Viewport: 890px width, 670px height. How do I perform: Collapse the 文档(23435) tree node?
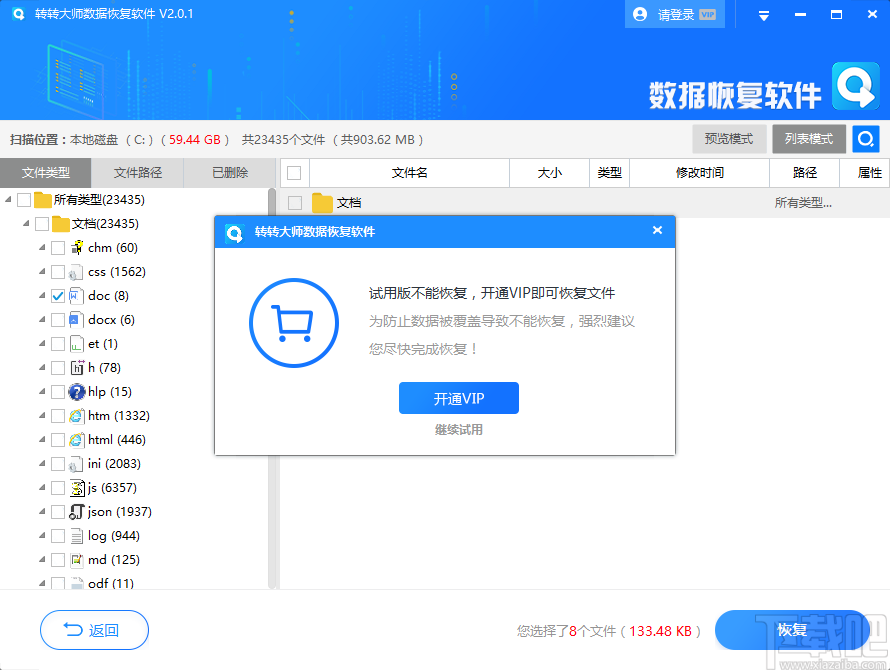point(26,223)
